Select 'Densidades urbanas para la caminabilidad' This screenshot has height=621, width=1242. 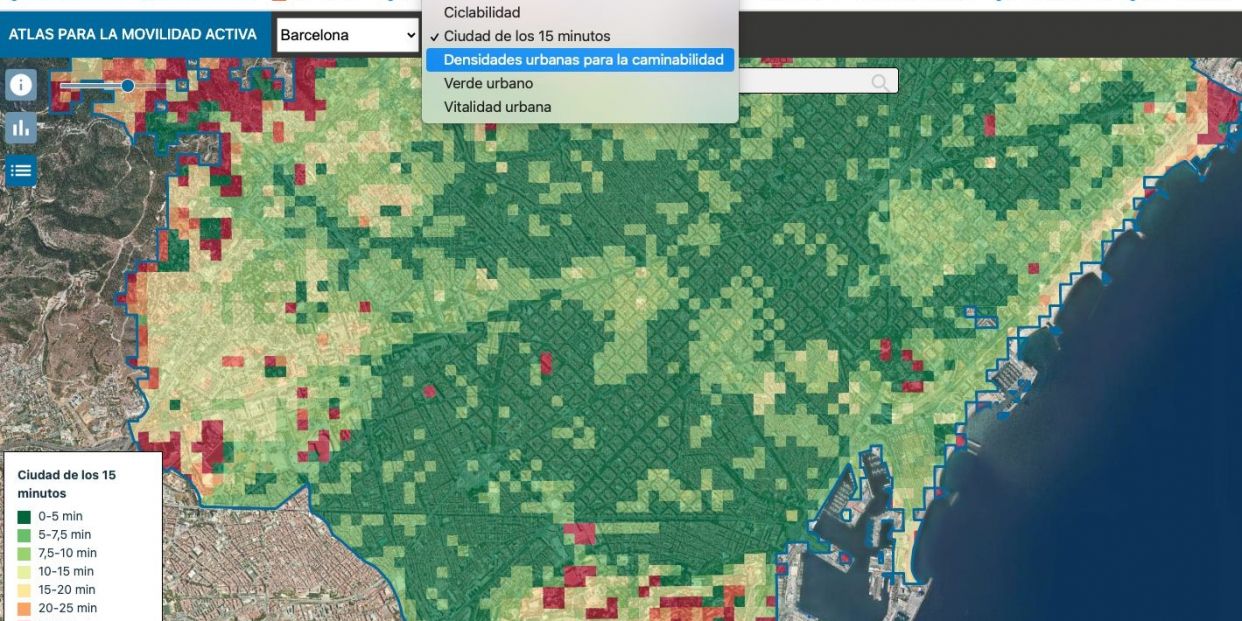(582, 58)
